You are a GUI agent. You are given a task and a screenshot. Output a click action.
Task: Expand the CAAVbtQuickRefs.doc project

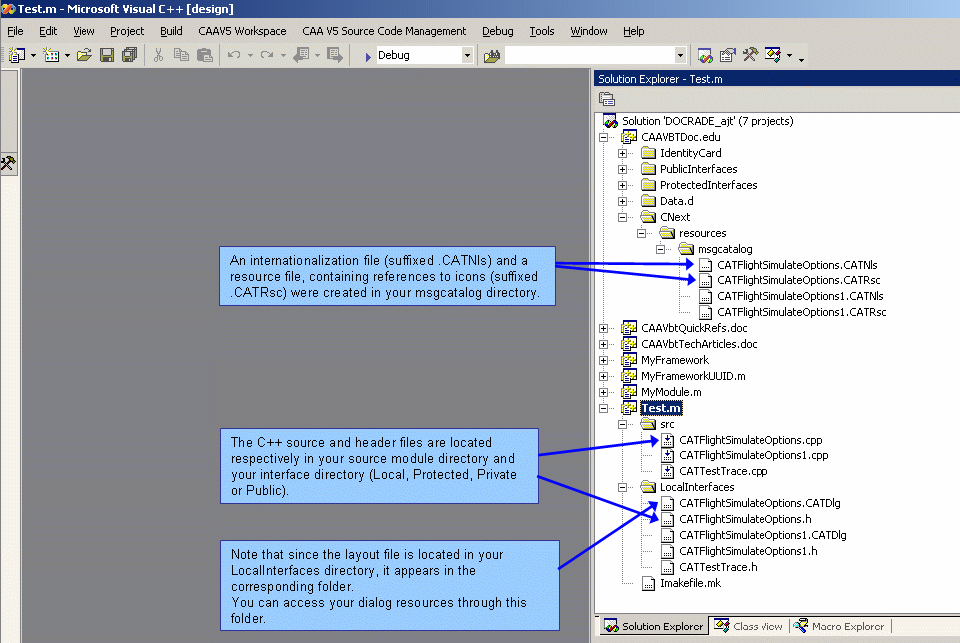[604, 328]
